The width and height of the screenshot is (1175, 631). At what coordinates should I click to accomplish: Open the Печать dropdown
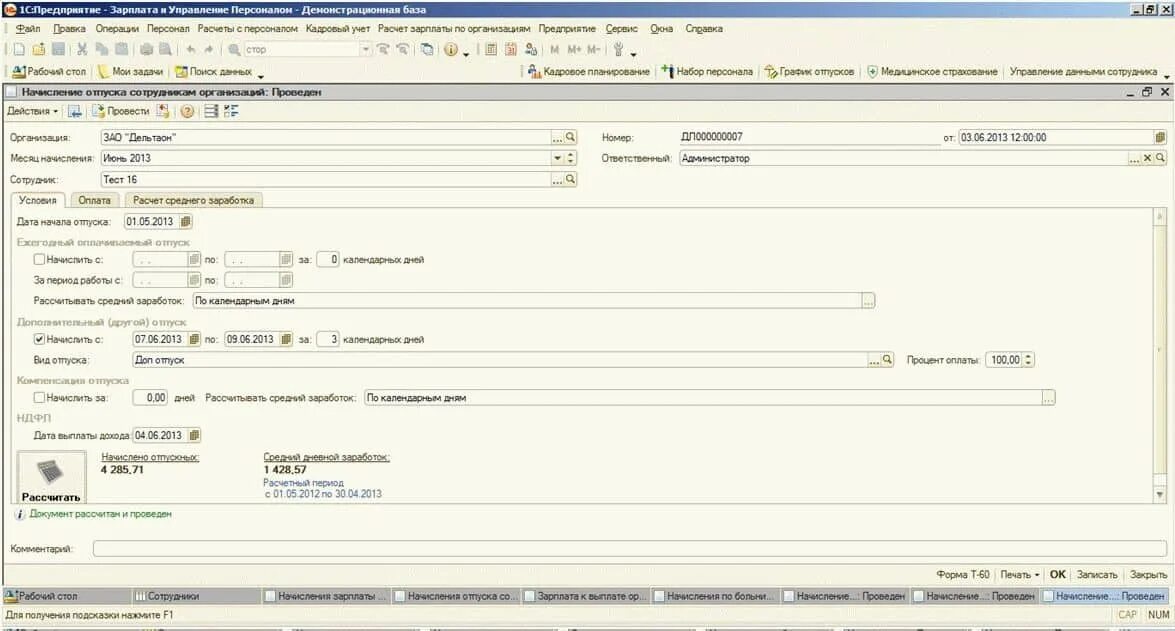[1019, 575]
